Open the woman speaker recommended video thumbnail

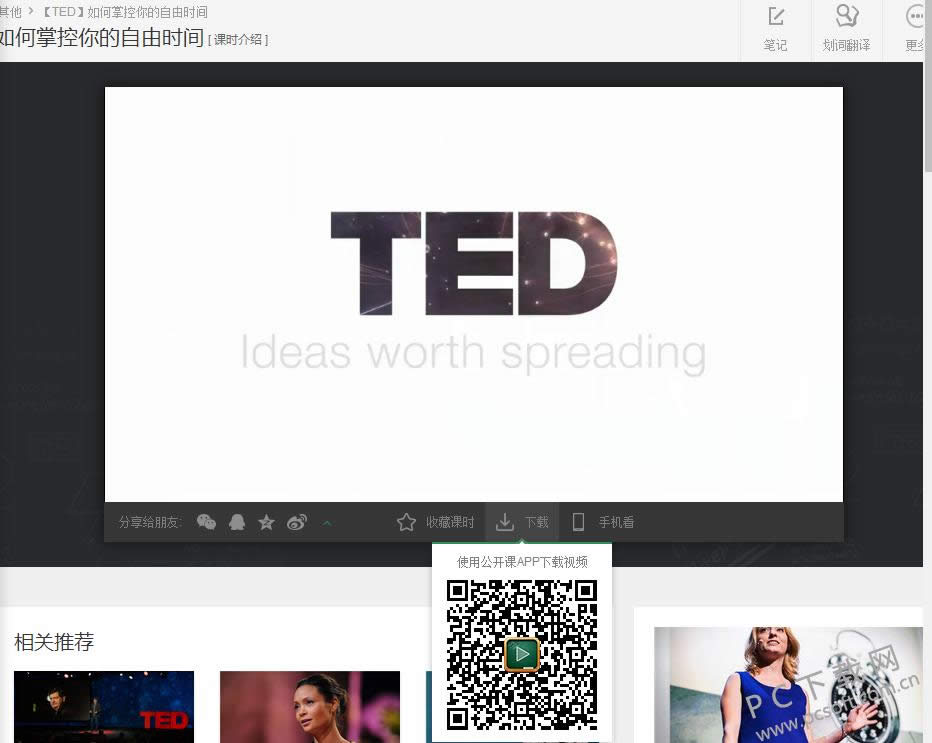pos(310,707)
